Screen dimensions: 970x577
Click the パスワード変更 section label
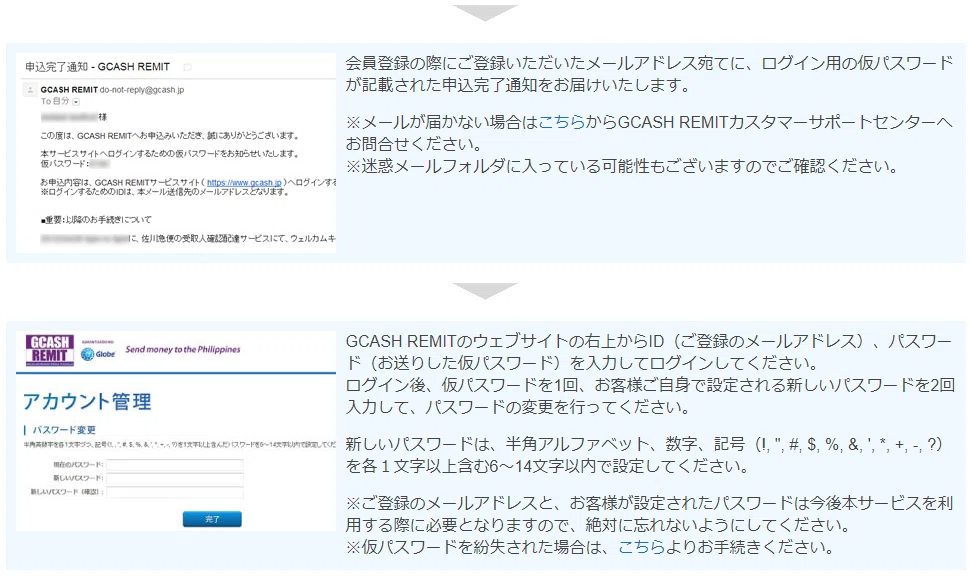[x=64, y=430]
